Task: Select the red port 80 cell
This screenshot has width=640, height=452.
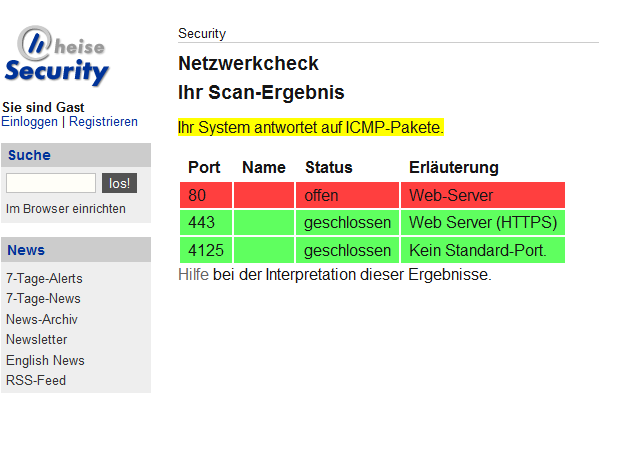Action: pos(205,195)
